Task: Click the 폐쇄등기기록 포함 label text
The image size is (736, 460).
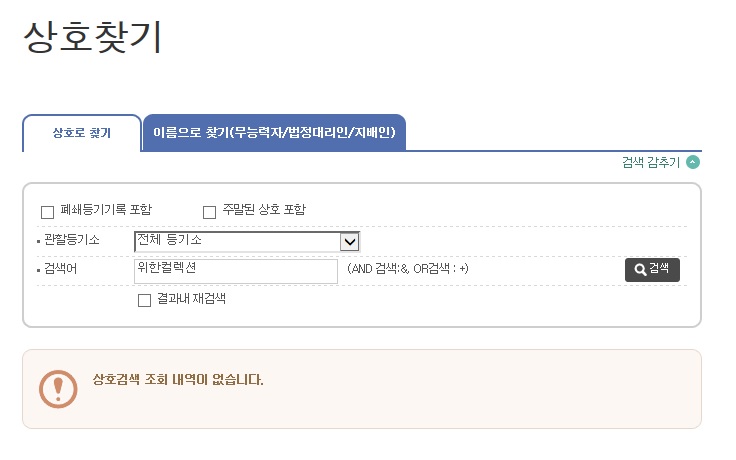Action: pos(106,210)
